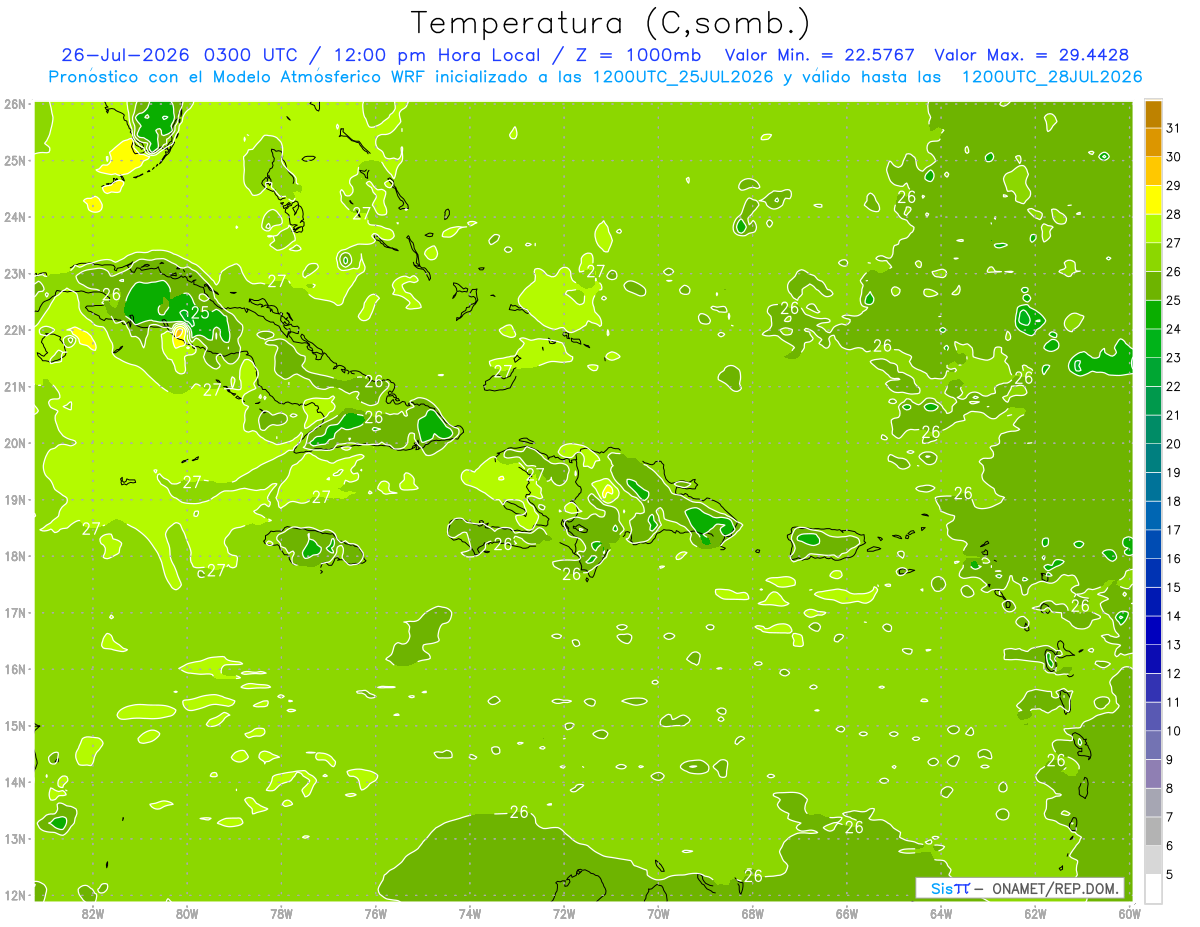Click the '12N' latitude axis label

click(x=14, y=895)
